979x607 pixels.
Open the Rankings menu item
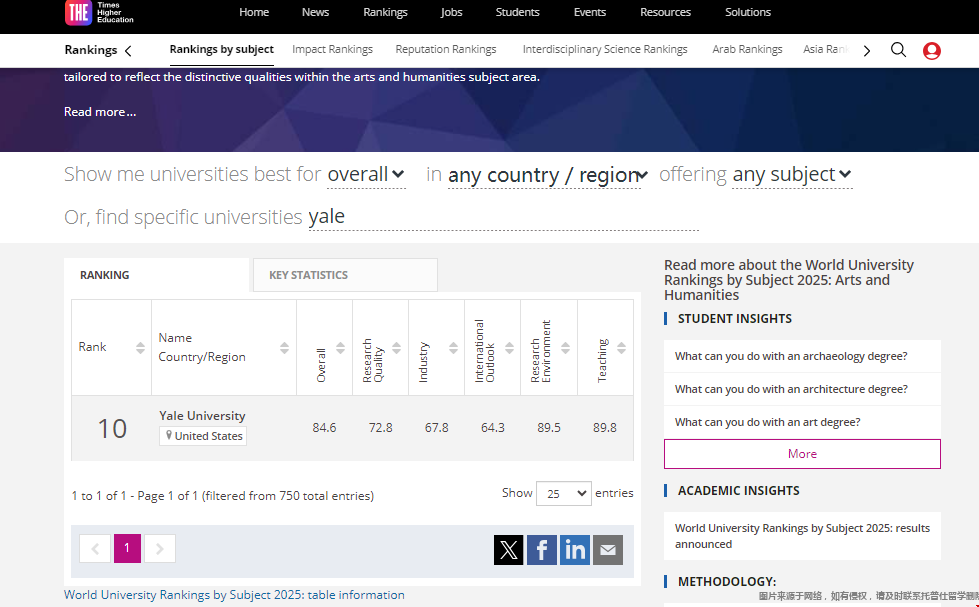tap(385, 12)
